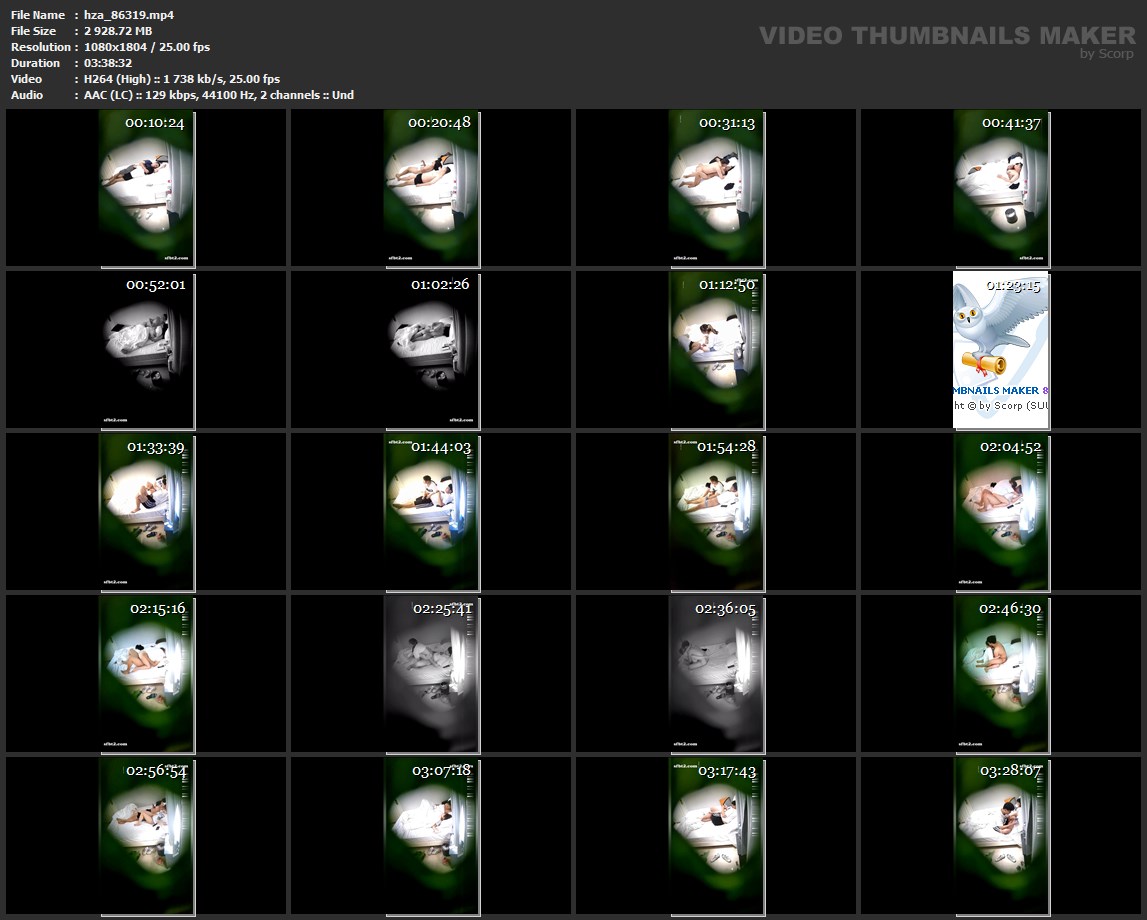Choose the frame stamped 02:15:16

coord(146,674)
